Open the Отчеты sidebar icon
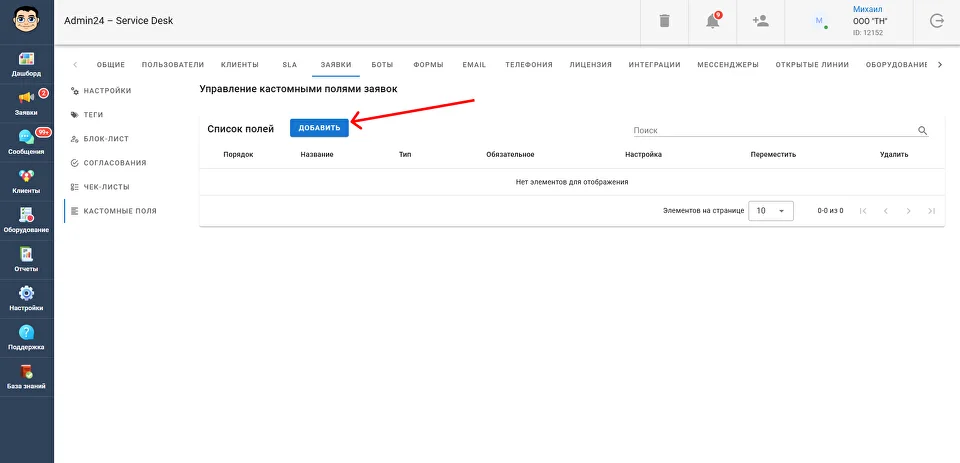 coord(26,254)
